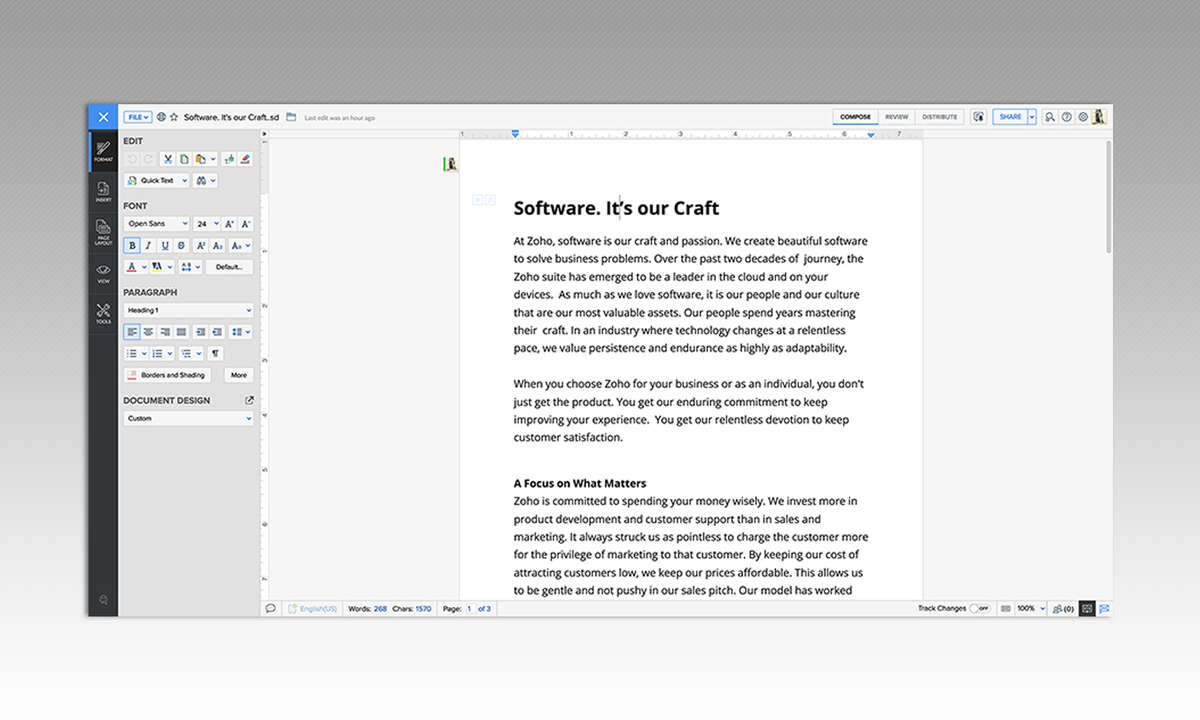Open the Open Sans font dropdown
The image size is (1200, 720).
point(156,224)
